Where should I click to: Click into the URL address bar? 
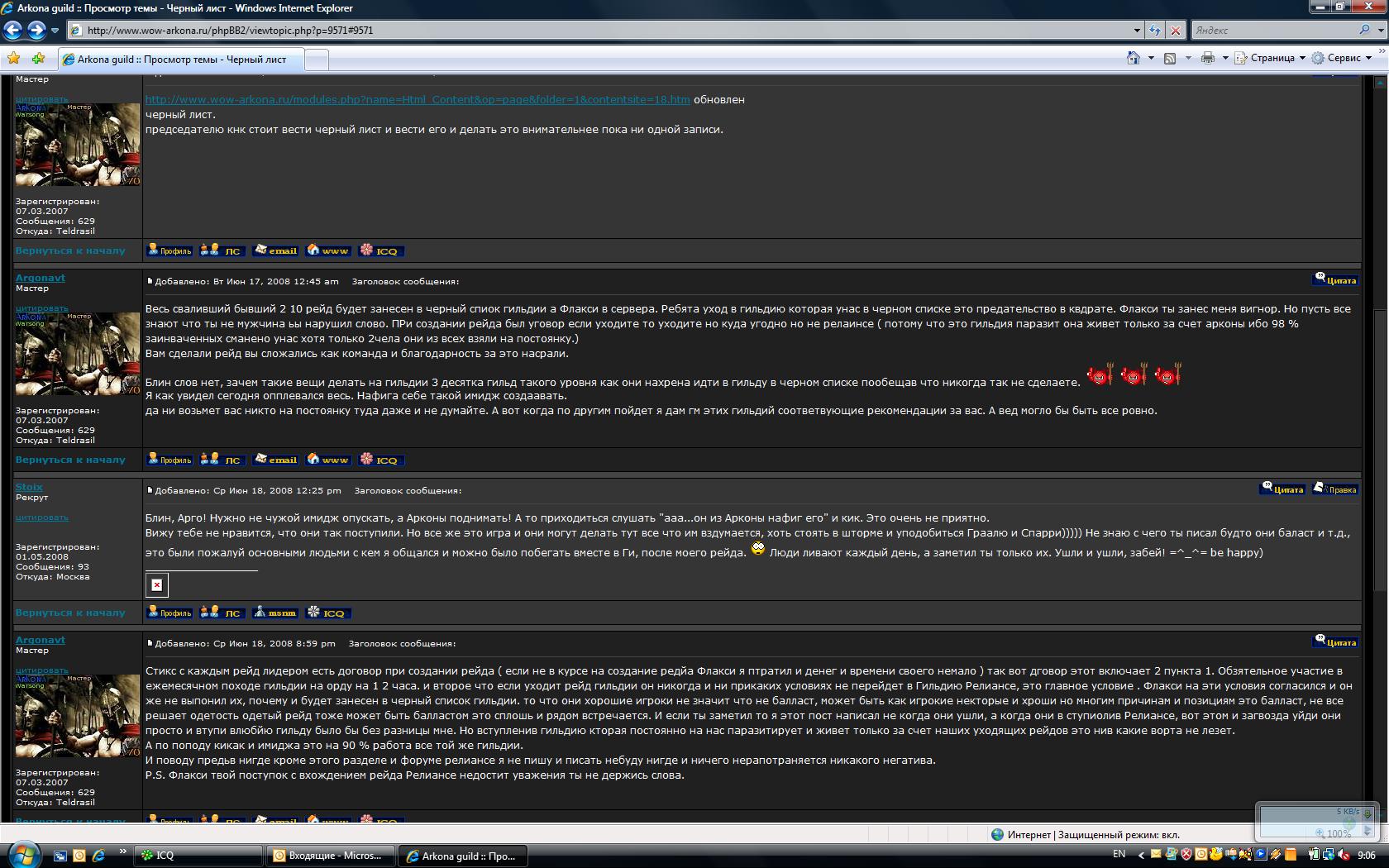[600, 31]
